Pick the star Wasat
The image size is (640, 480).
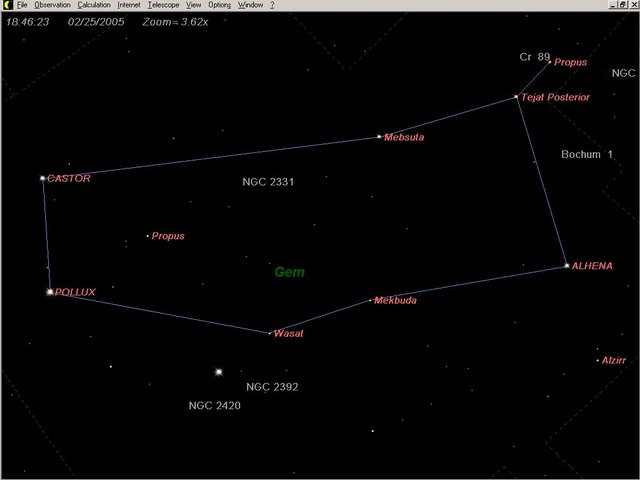(270, 333)
